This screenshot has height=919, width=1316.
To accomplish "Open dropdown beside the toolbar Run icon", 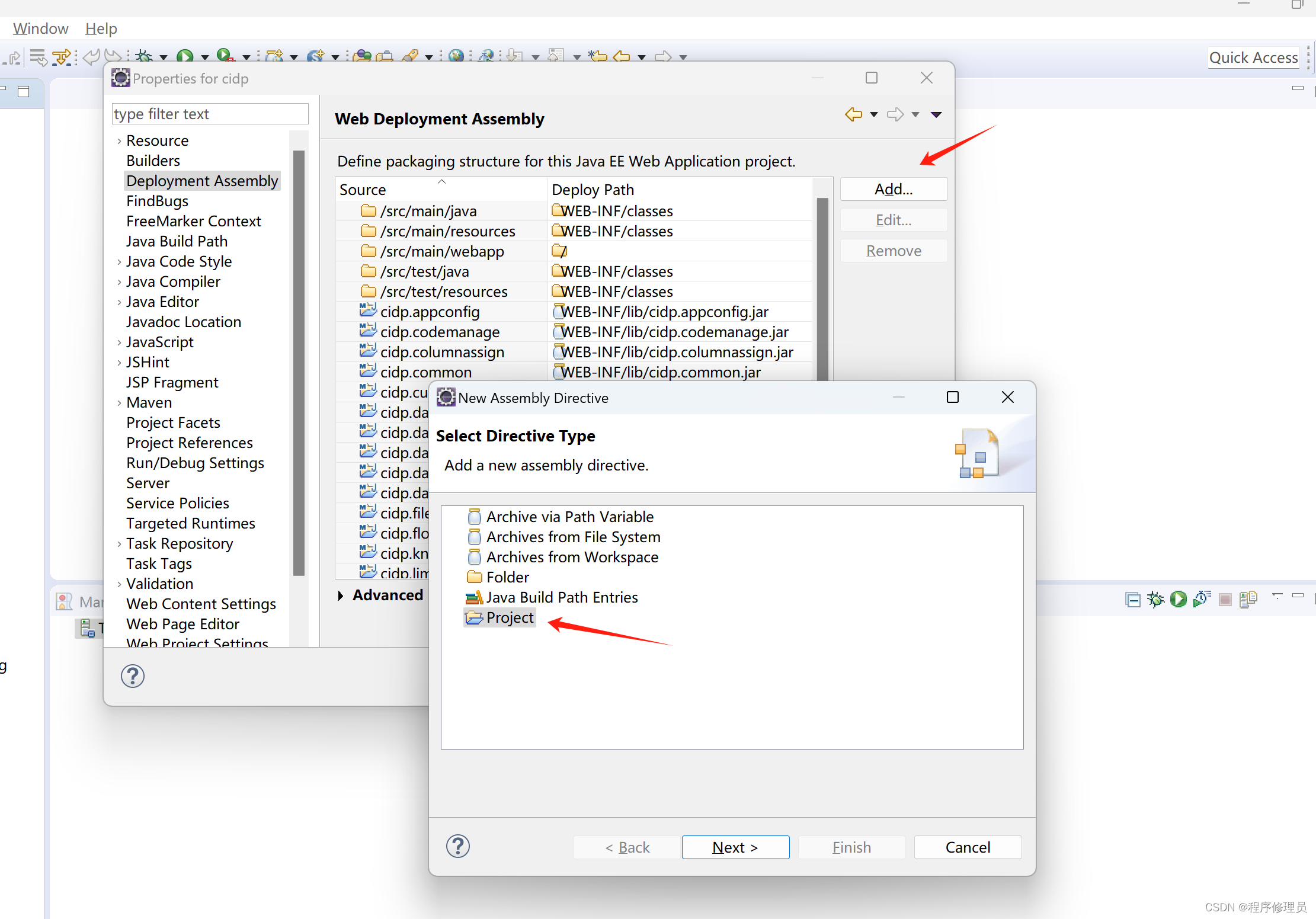I will pos(205,57).
